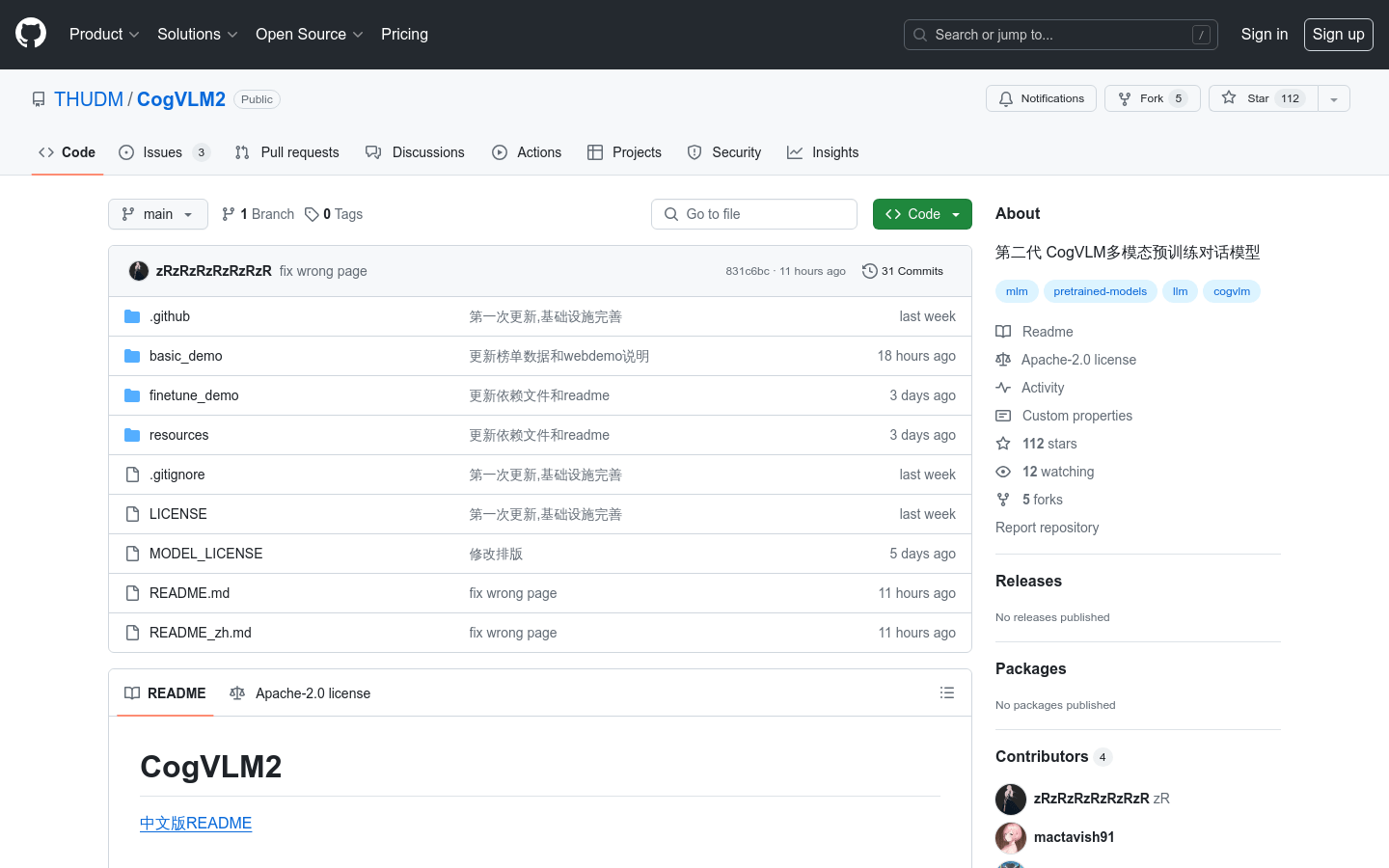Fork the repository
Viewport: 1389px width, 868px height.
tap(1152, 98)
